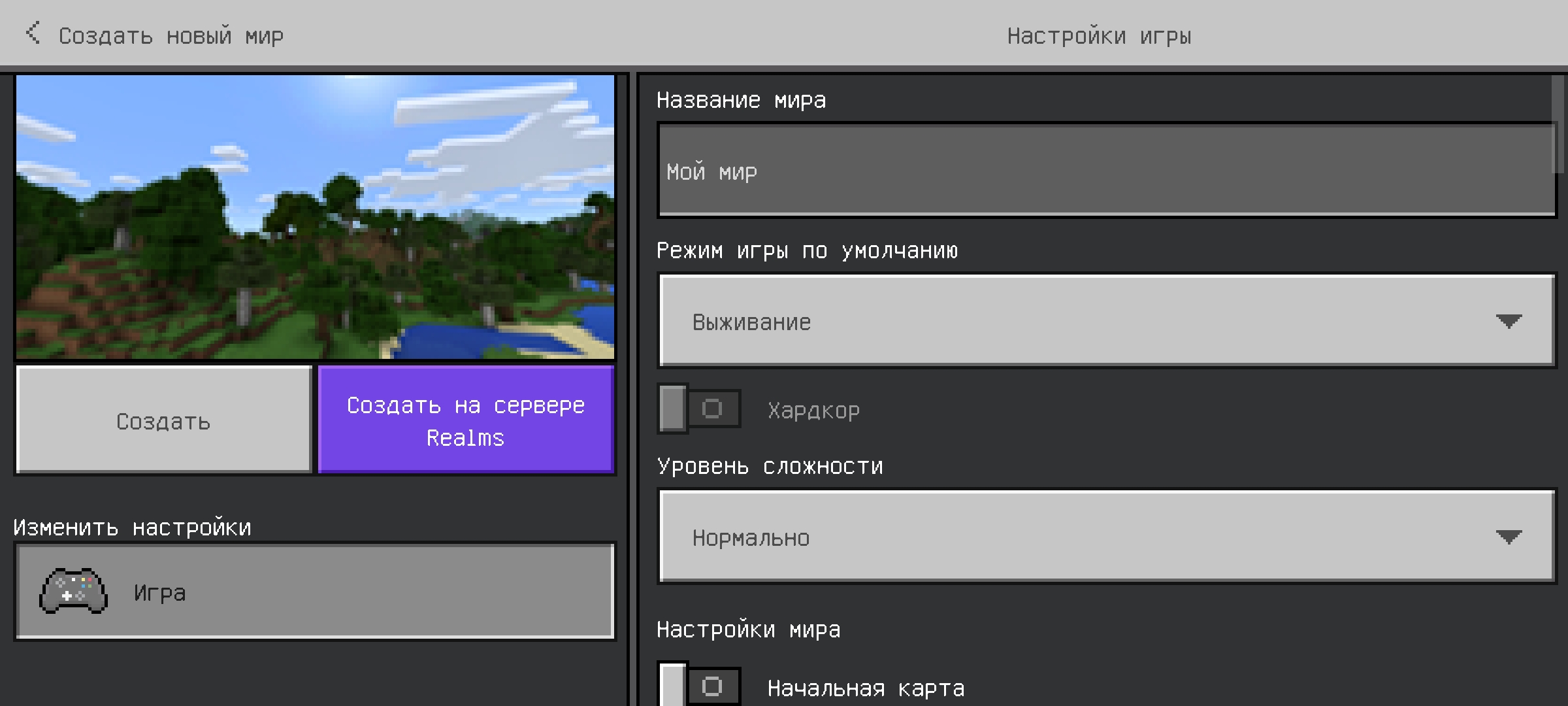Viewport: 1568px width, 706px height.
Task: Select the Игра settings tab
Action: [314, 592]
